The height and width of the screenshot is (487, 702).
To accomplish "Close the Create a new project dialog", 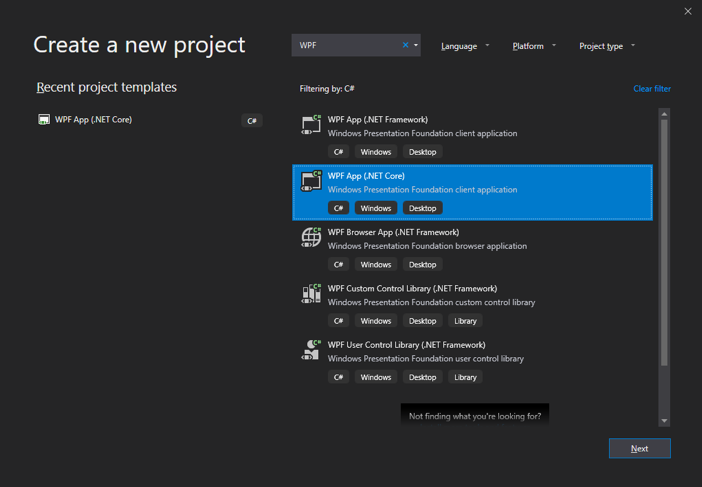I will tap(688, 11).
